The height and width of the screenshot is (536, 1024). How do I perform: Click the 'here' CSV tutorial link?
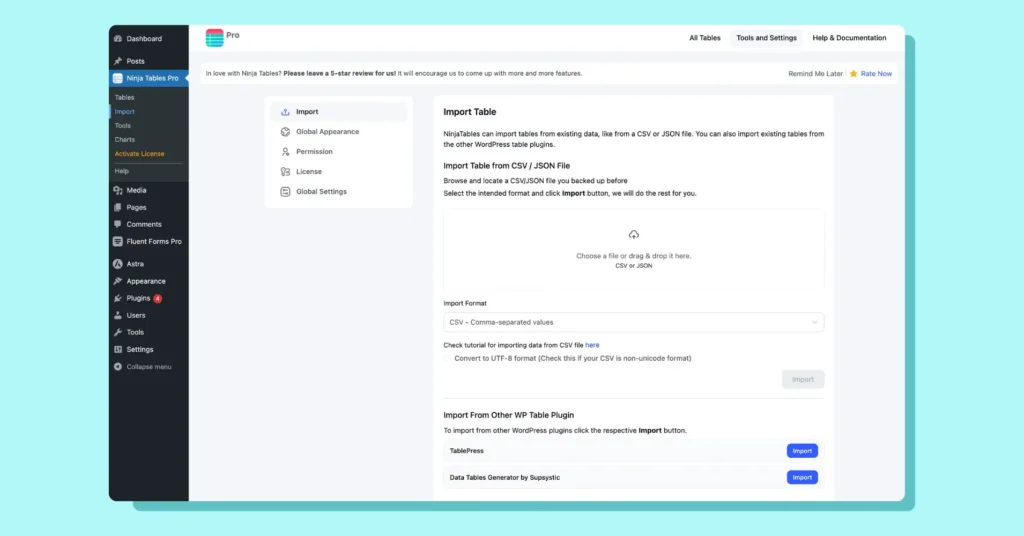[x=592, y=345]
